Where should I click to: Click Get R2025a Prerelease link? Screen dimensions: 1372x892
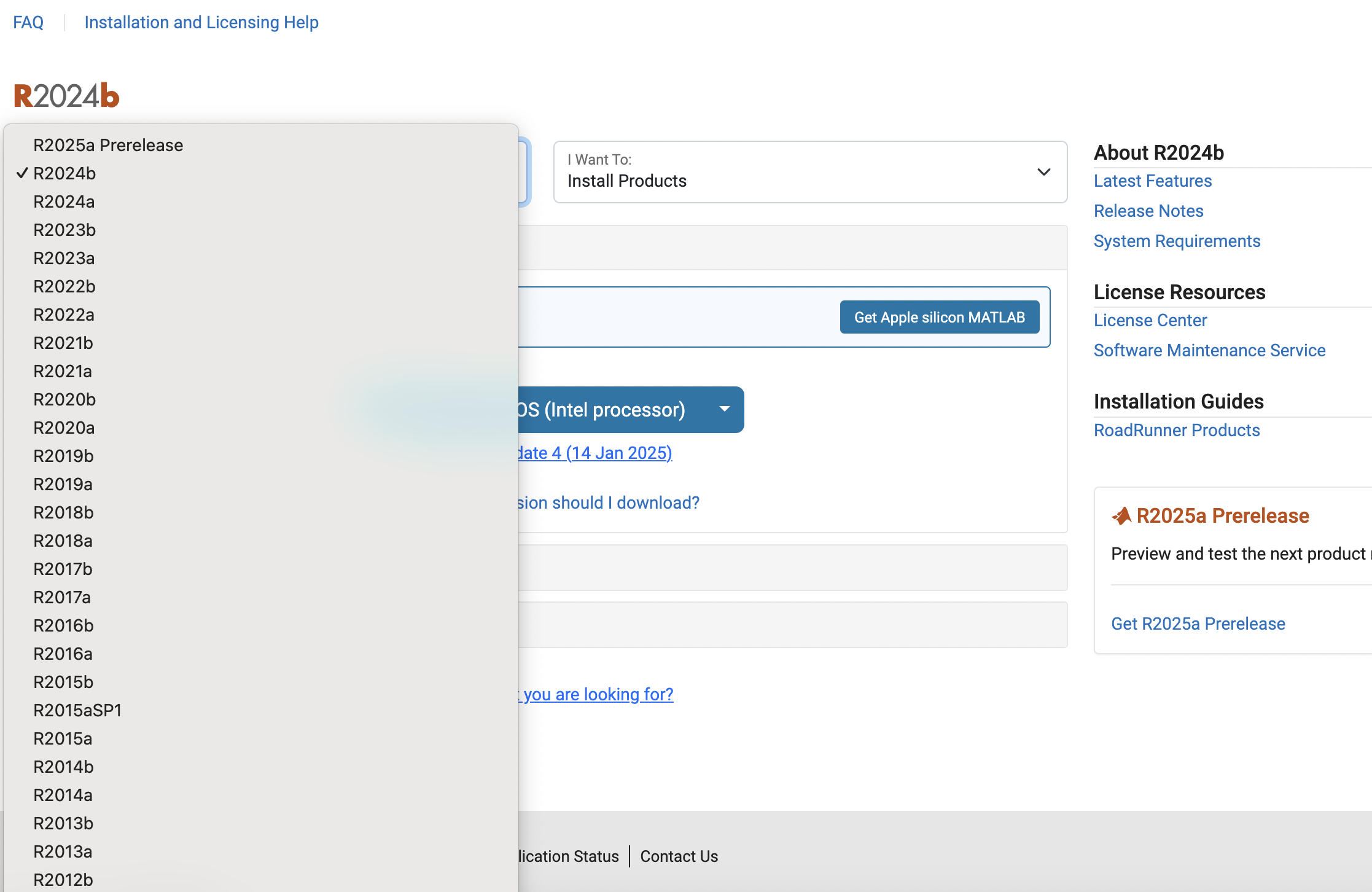[1198, 624]
